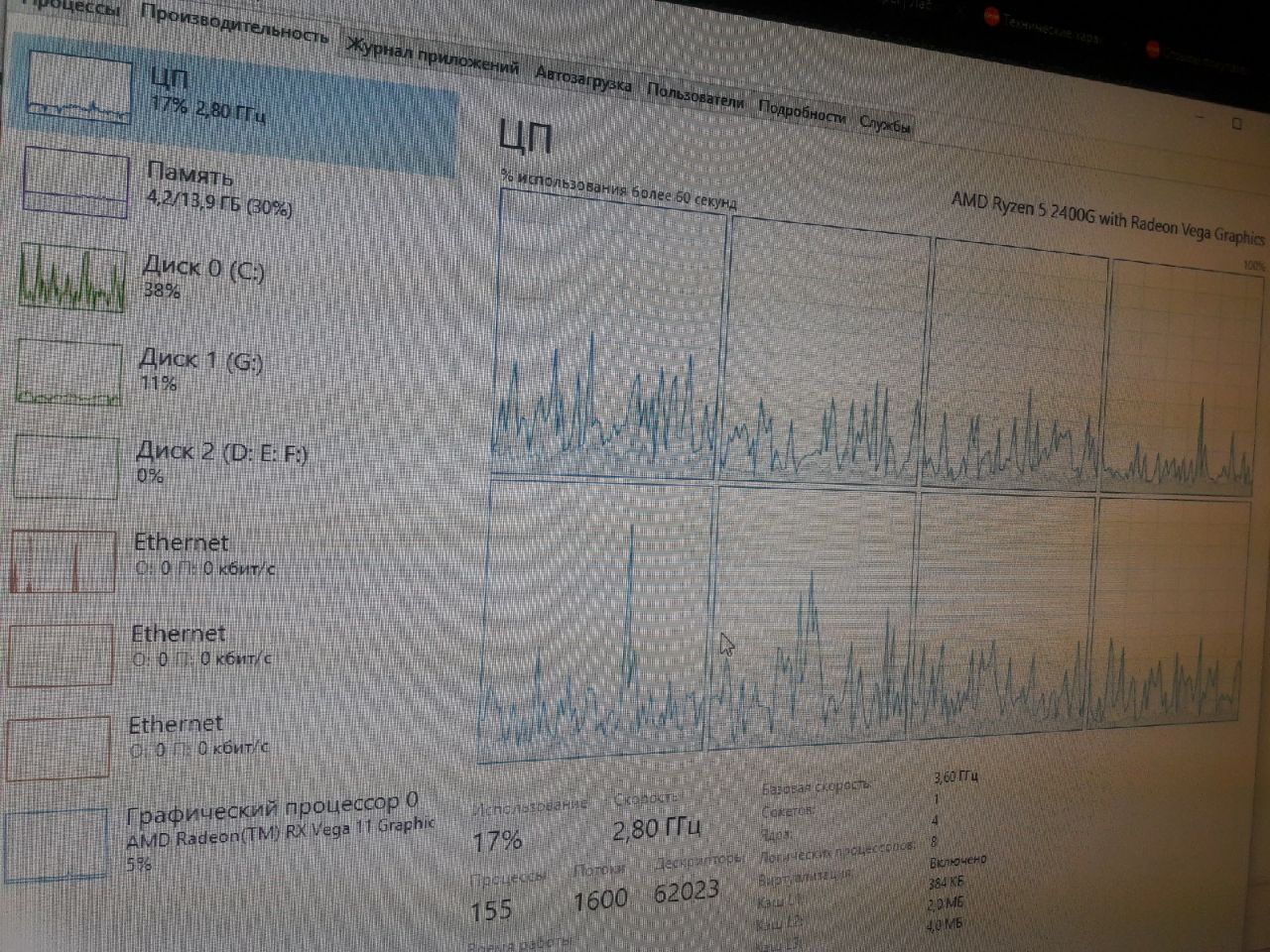Click the 62023 handles count
The height and width of the screenshot is (952, 1270).
[x=687, y=892]
